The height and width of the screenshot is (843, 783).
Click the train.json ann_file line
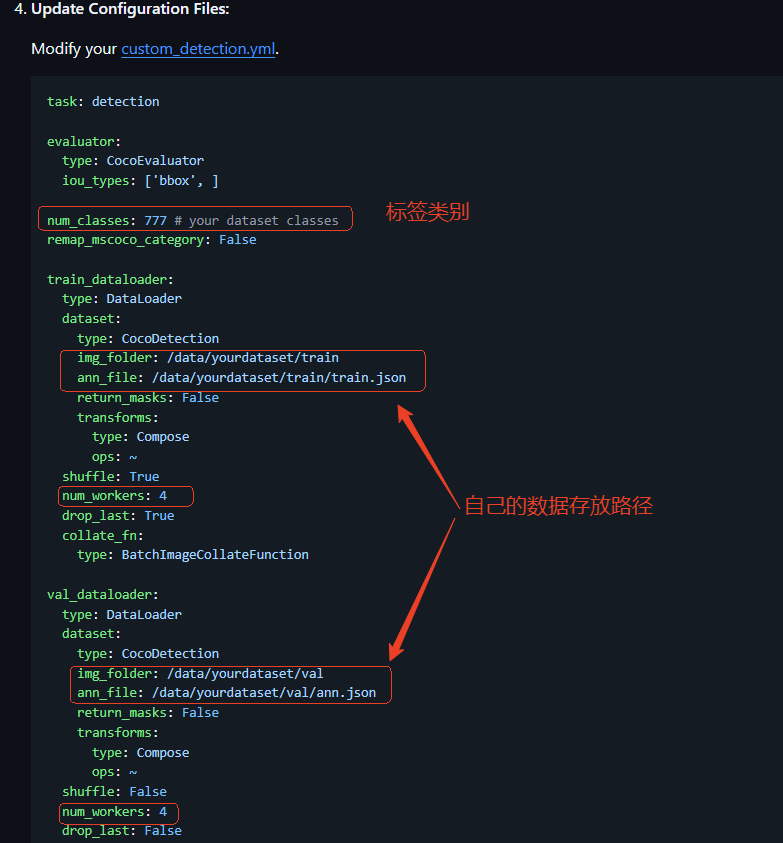[241, 378]
